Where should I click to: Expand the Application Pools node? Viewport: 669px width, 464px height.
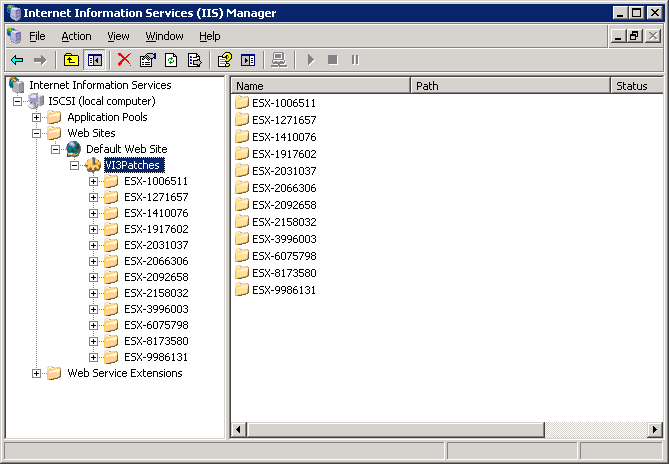pyautogui.click(x=37, y=117)
